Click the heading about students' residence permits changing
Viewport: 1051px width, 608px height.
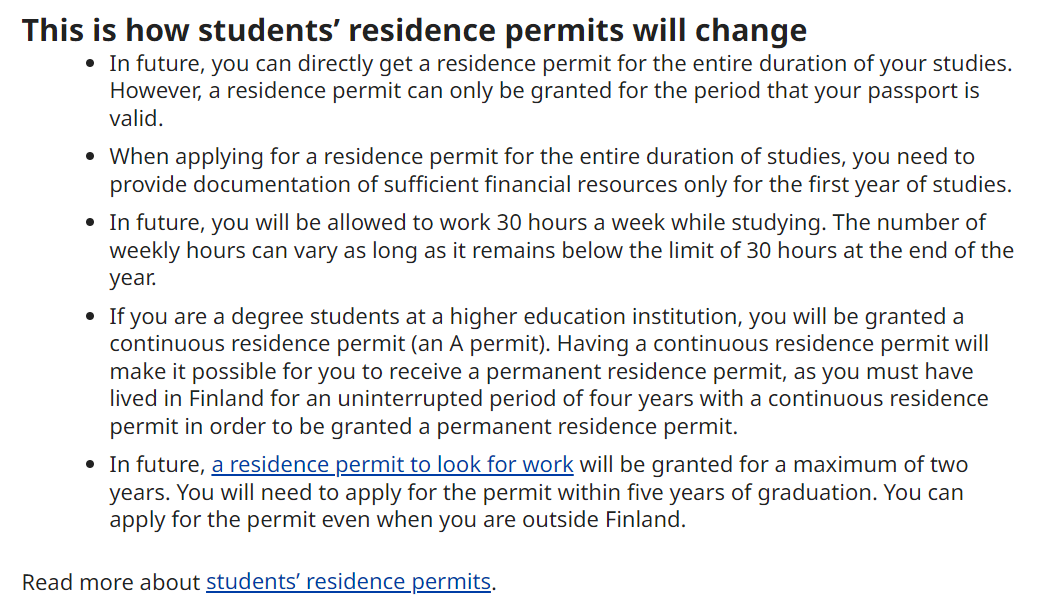[x=414, y=30]
